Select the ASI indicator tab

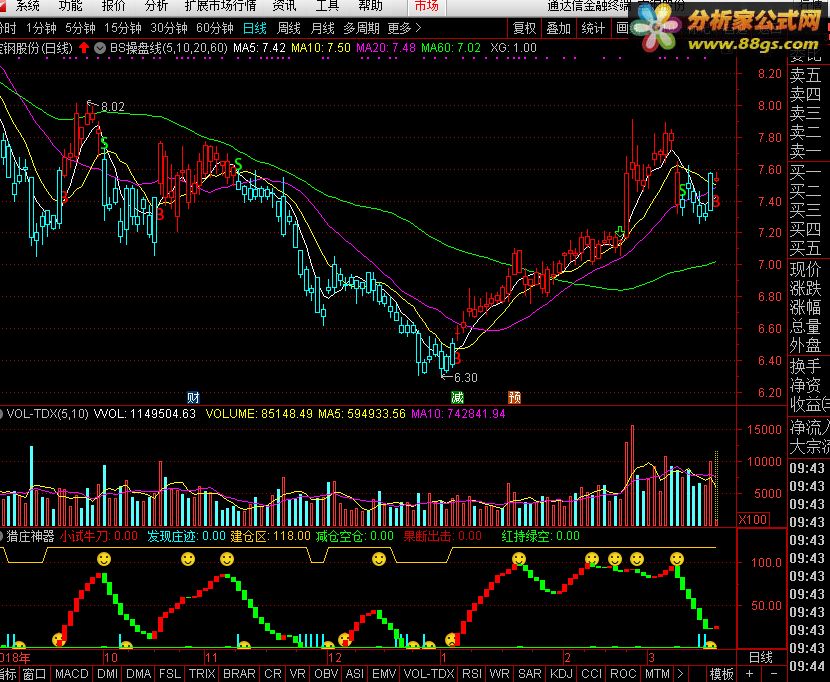click(x=355, y=674)
